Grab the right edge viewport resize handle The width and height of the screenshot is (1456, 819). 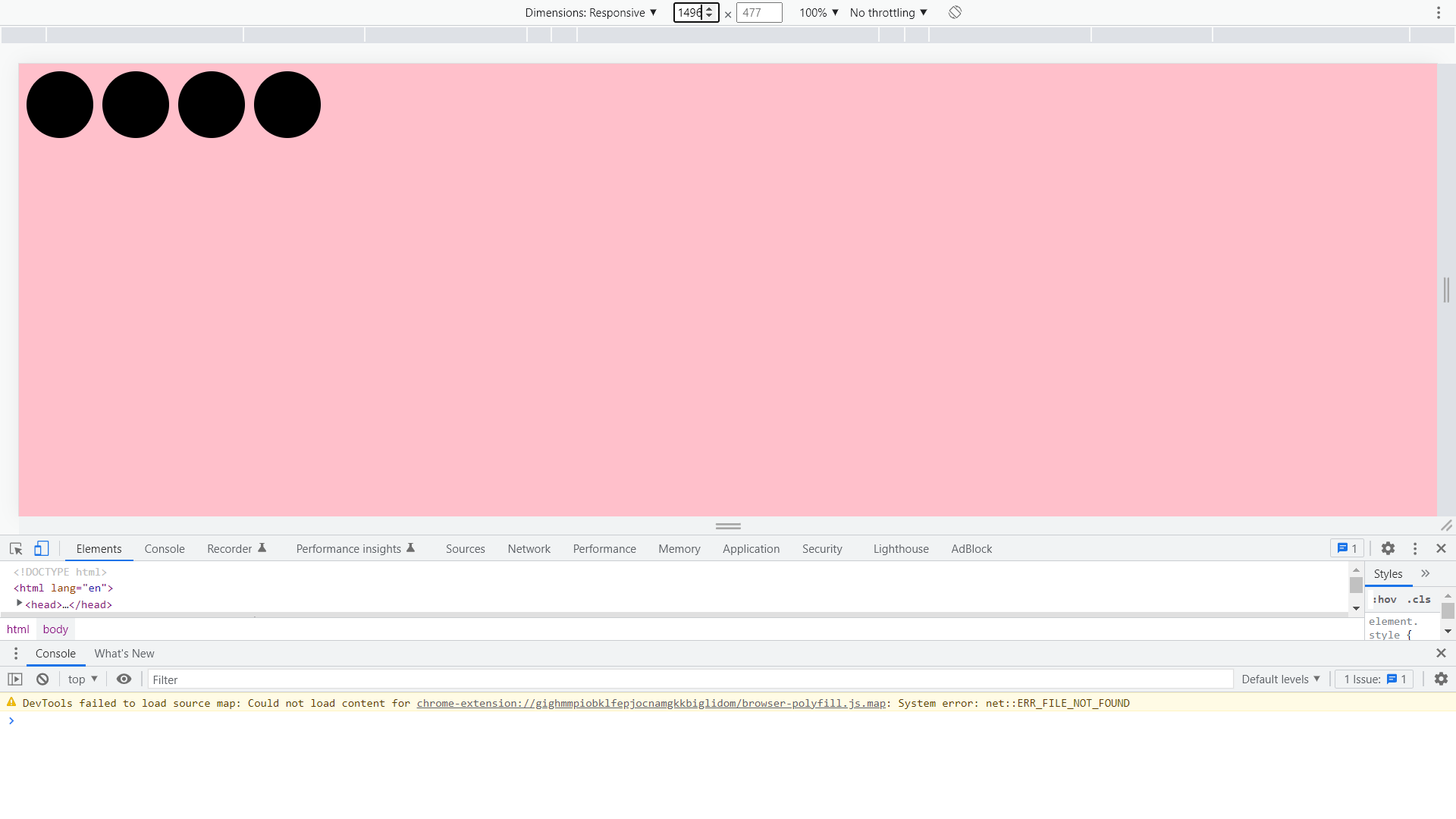[1446, 290]
